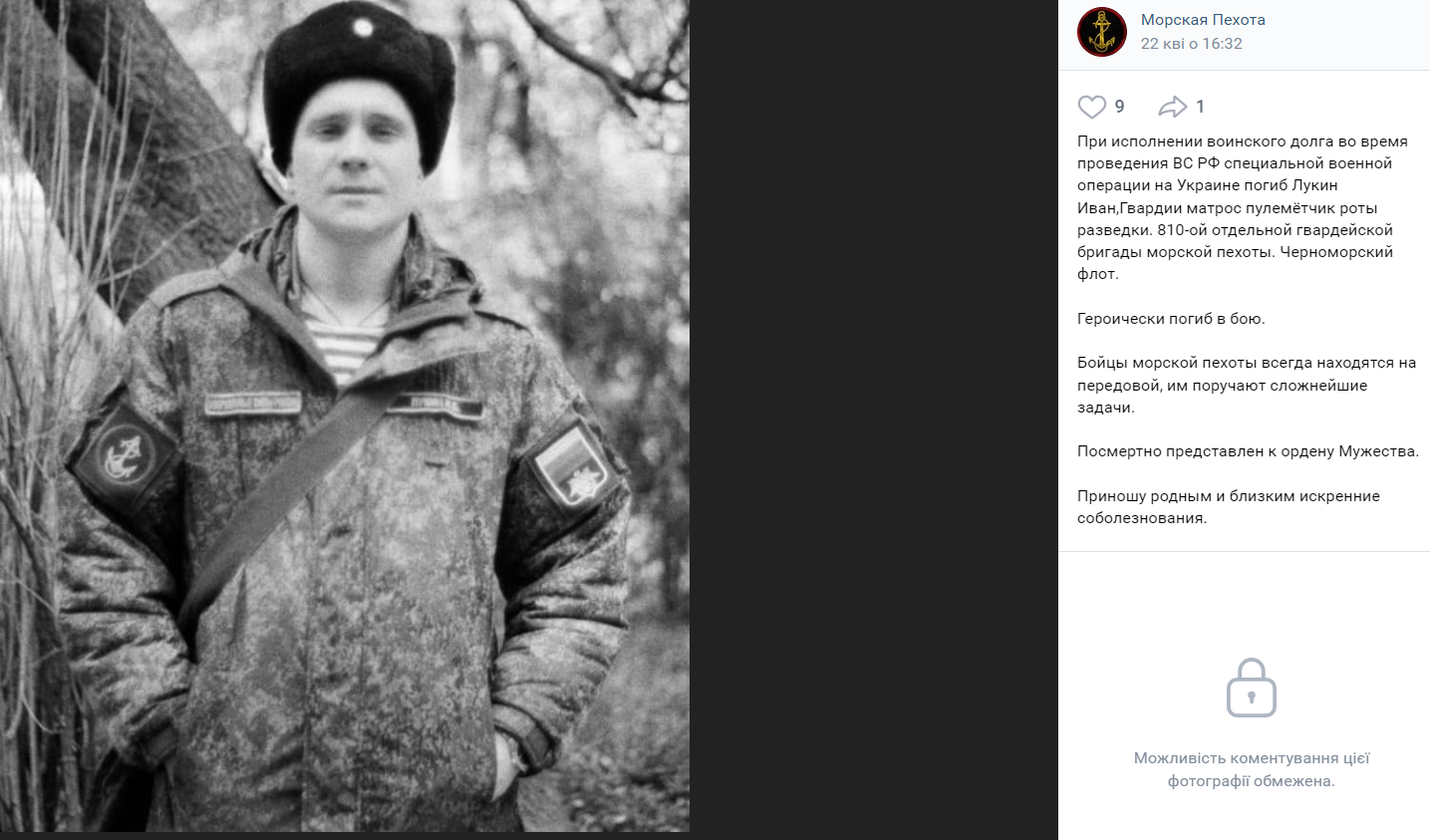This screenshot has height=840, width=1430.
Task: Share the photo using the arrow icon
Action: click(x=1173, y=107)
